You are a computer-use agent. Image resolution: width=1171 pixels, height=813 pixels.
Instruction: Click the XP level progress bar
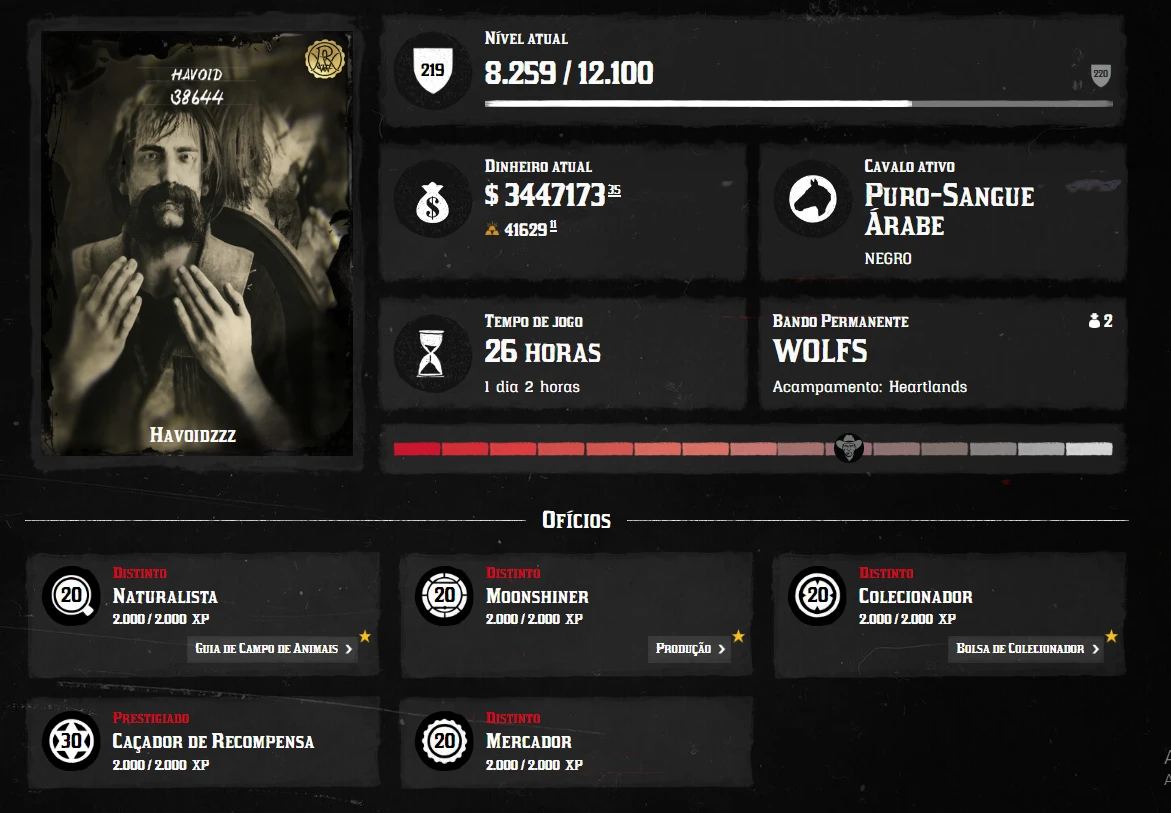798,104
